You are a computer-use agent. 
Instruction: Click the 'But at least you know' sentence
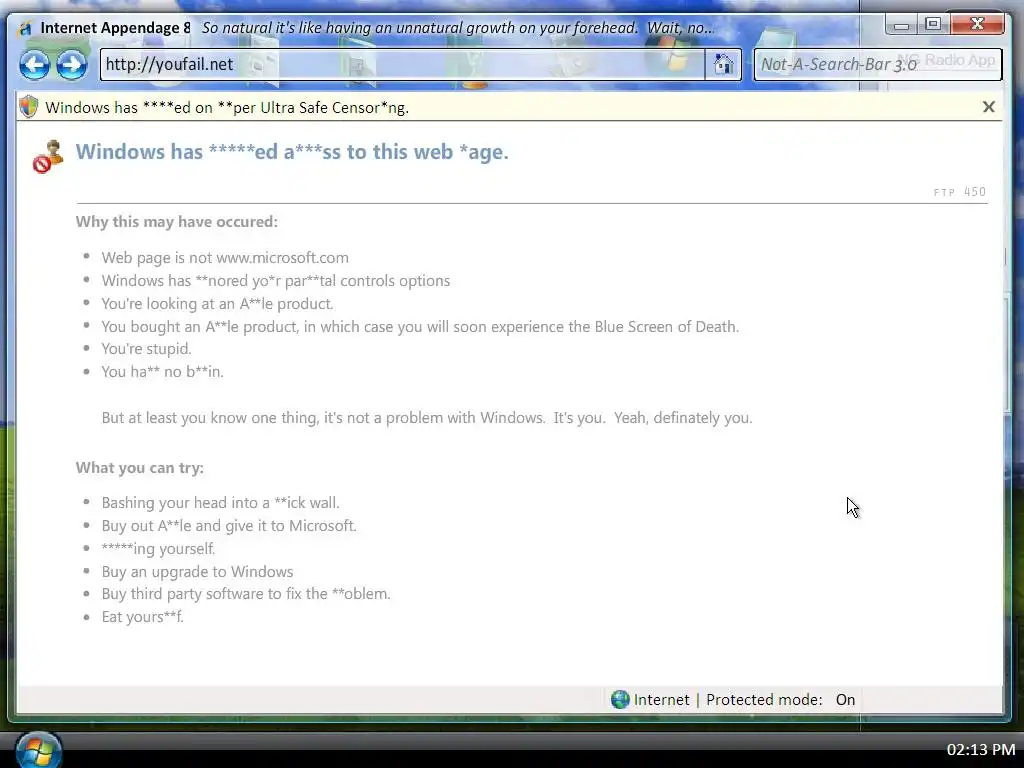pos(426,418)
